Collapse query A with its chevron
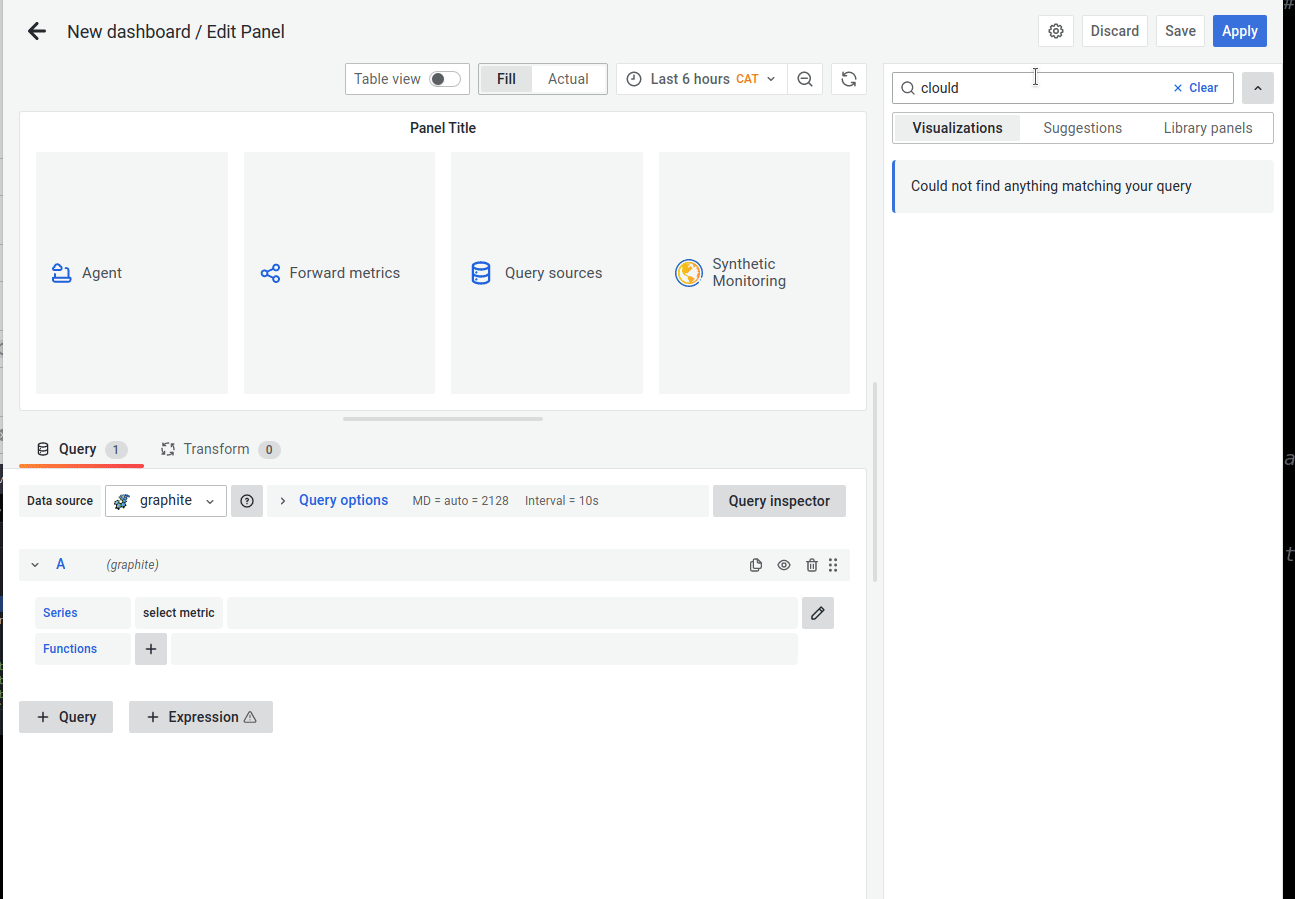 click(x=34, y=564)
